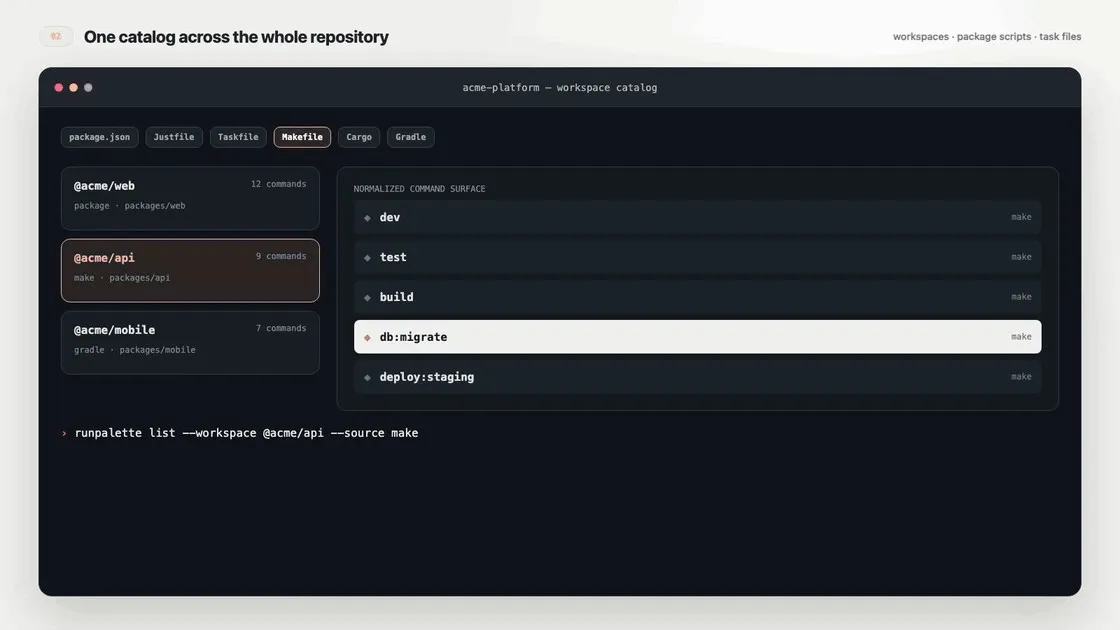The image size is (1120, 630).
Task: Switch to the package.json tab
Action: tap(99, 137)
